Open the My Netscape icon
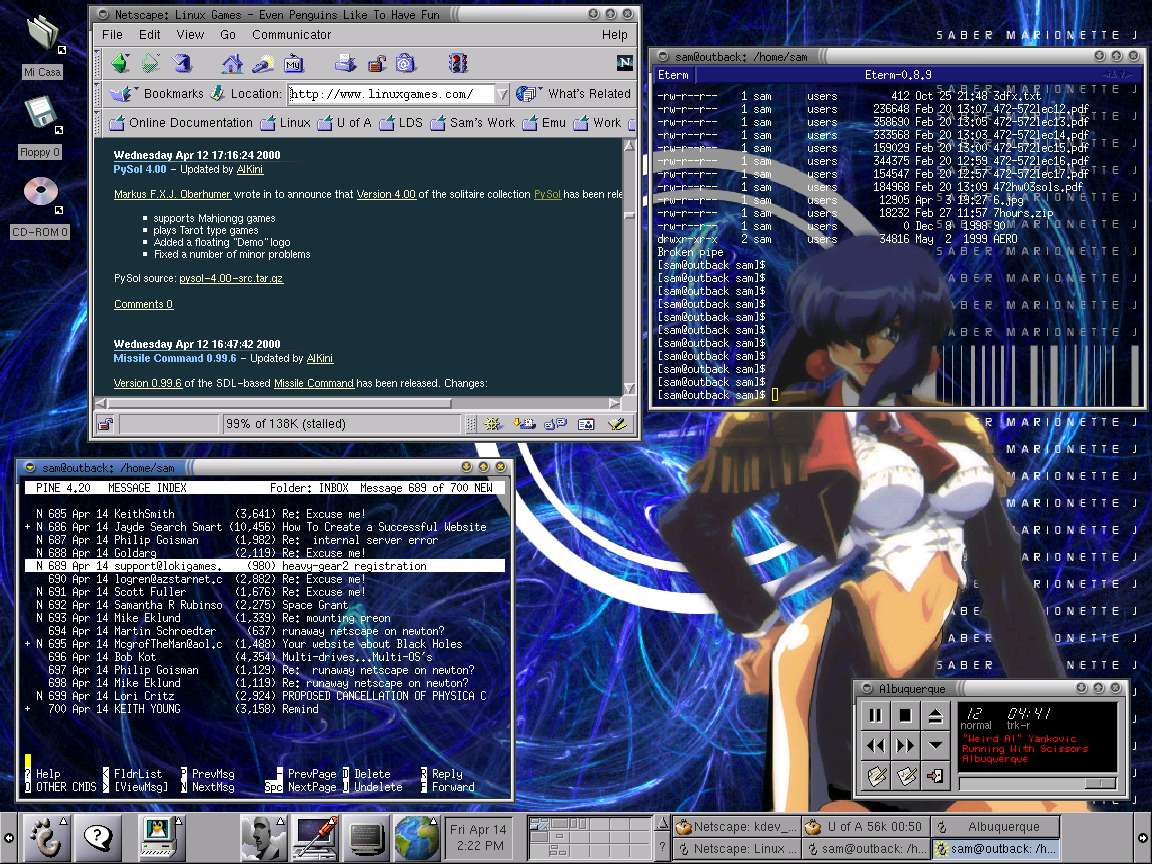 [x=294, y=64]
